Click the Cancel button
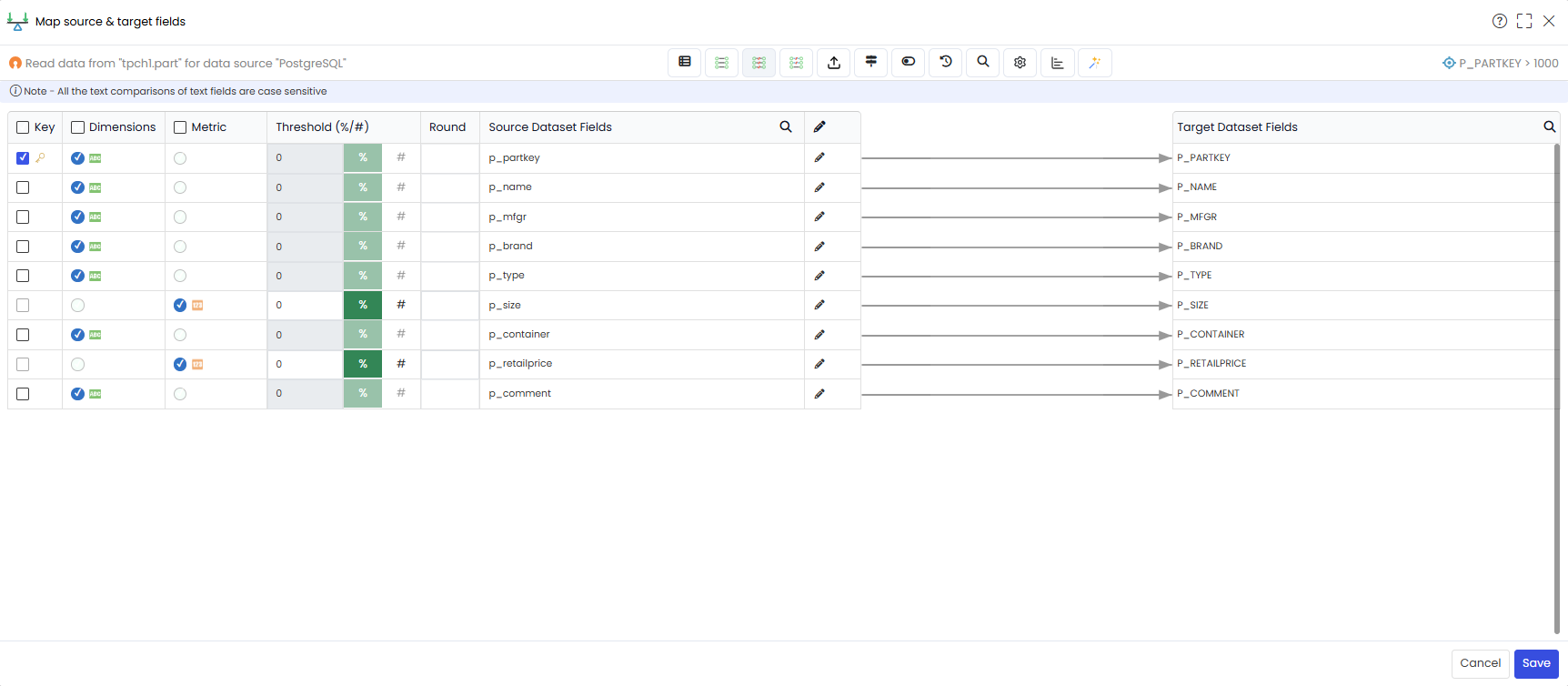 (x=1481, y=663)
